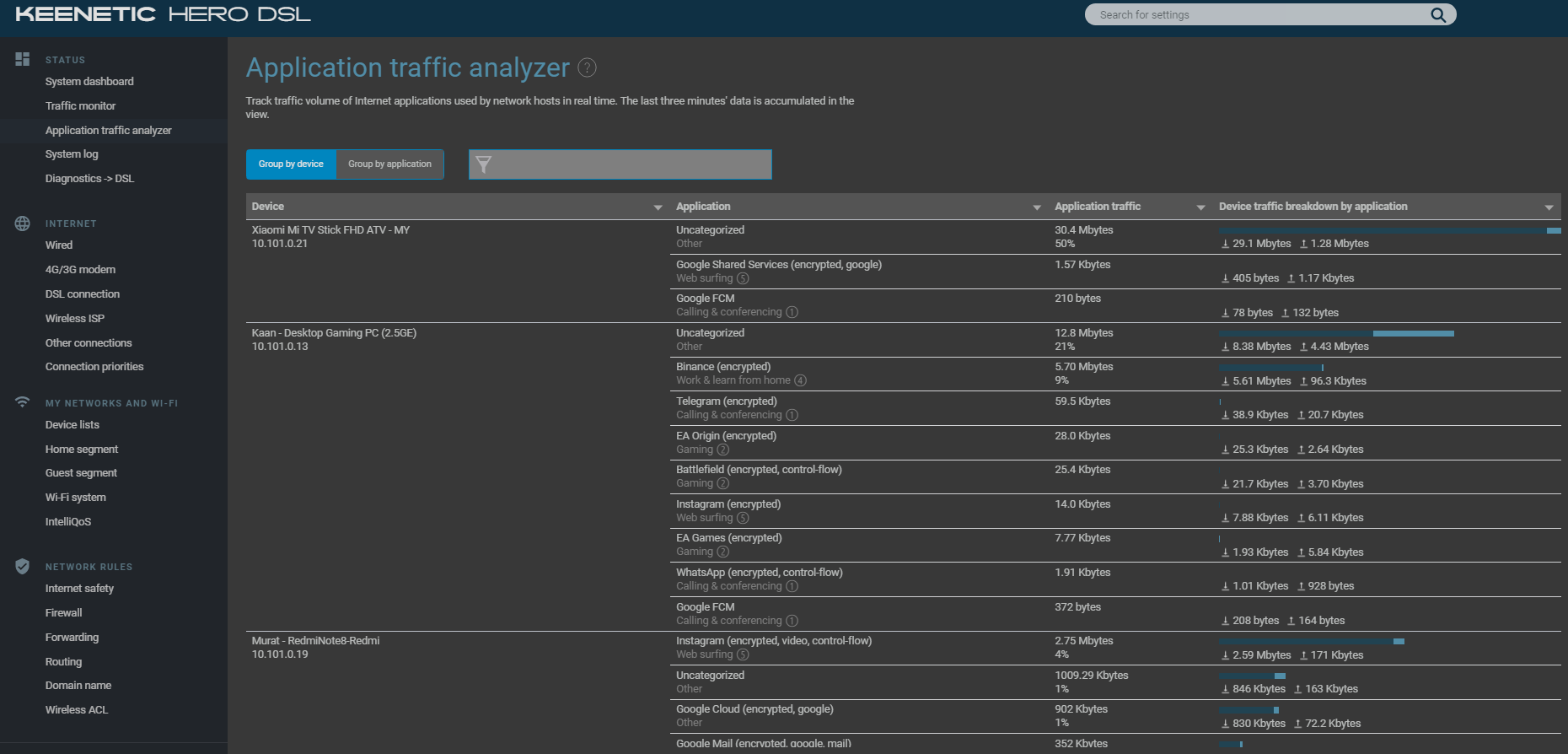The image size is (1568, 754).
Task: Click the 'Xiaomi Mi TV Stick FHD ATV - MY' device
Action: (330, 230)
